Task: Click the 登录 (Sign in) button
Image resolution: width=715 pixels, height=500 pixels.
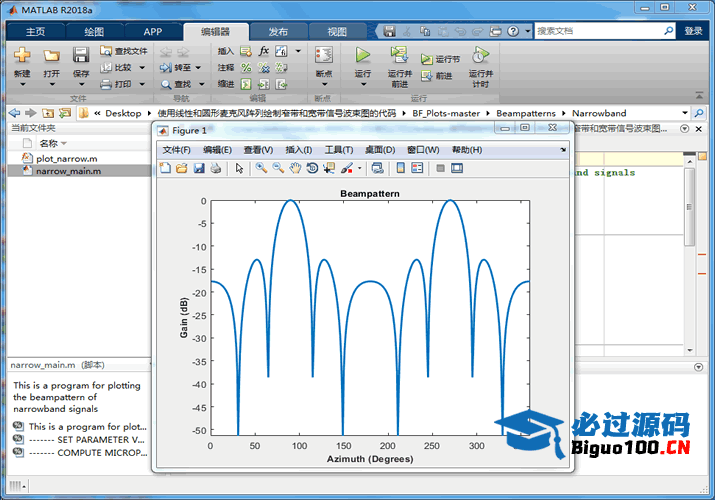Action: tap(693, 31)
